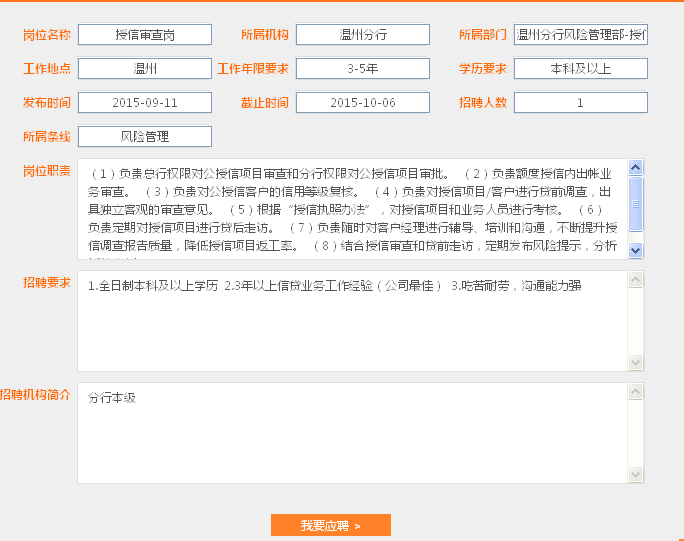
Task: Click the 发布时间 field showing 2015-09-11
Action: tap(145, 102)
